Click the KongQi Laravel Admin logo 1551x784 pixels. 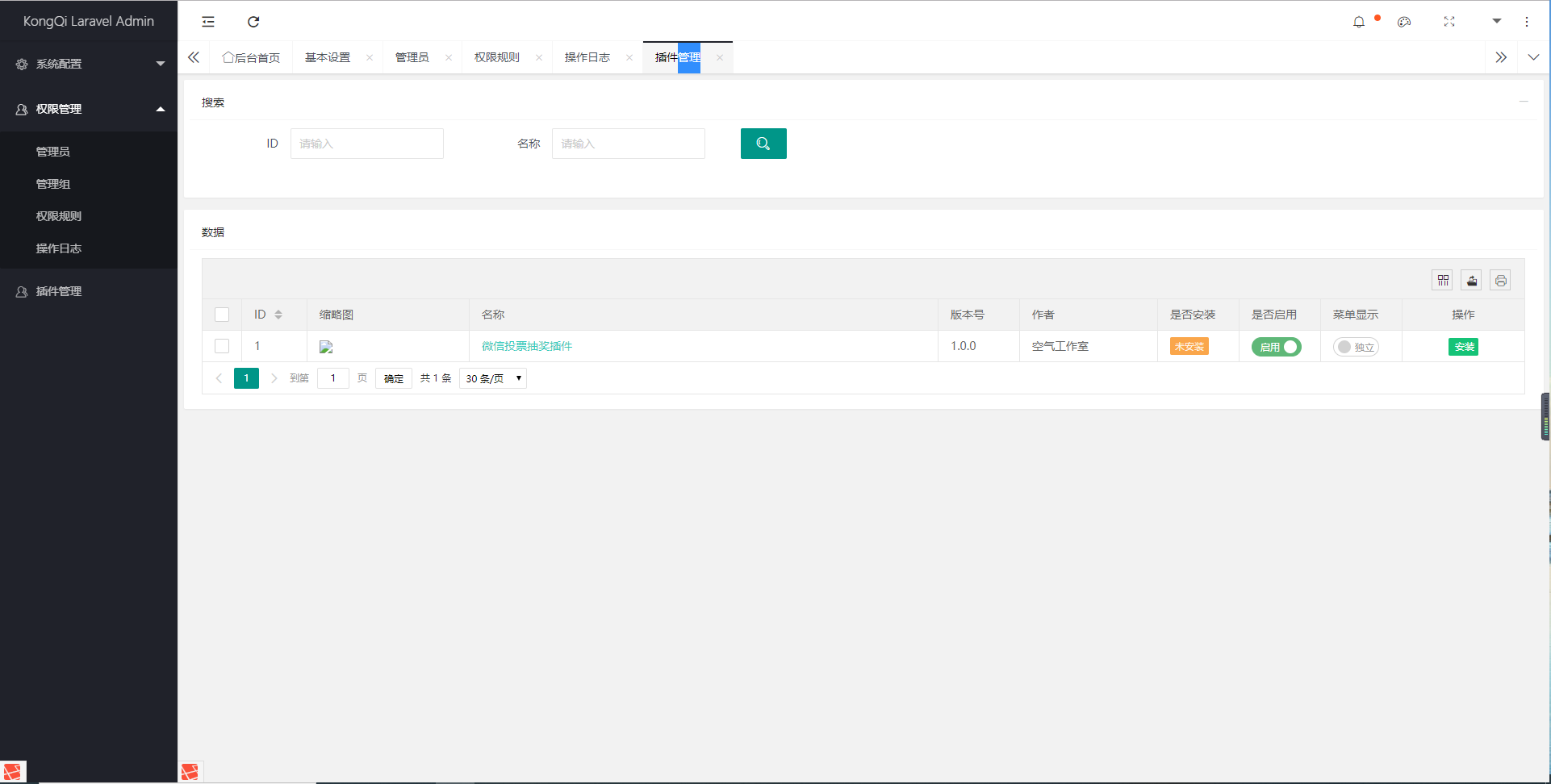pyautogui.click(x=89, y=21)
